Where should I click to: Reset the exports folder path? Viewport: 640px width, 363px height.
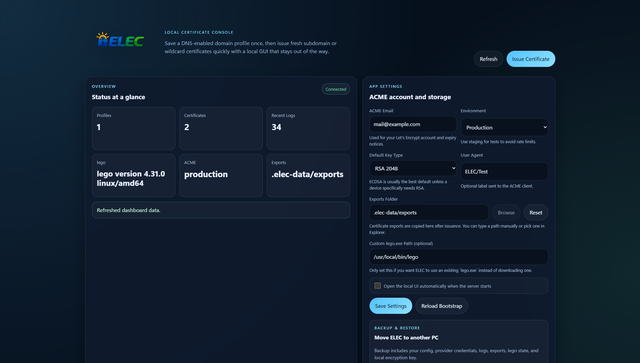click(536, 212)
